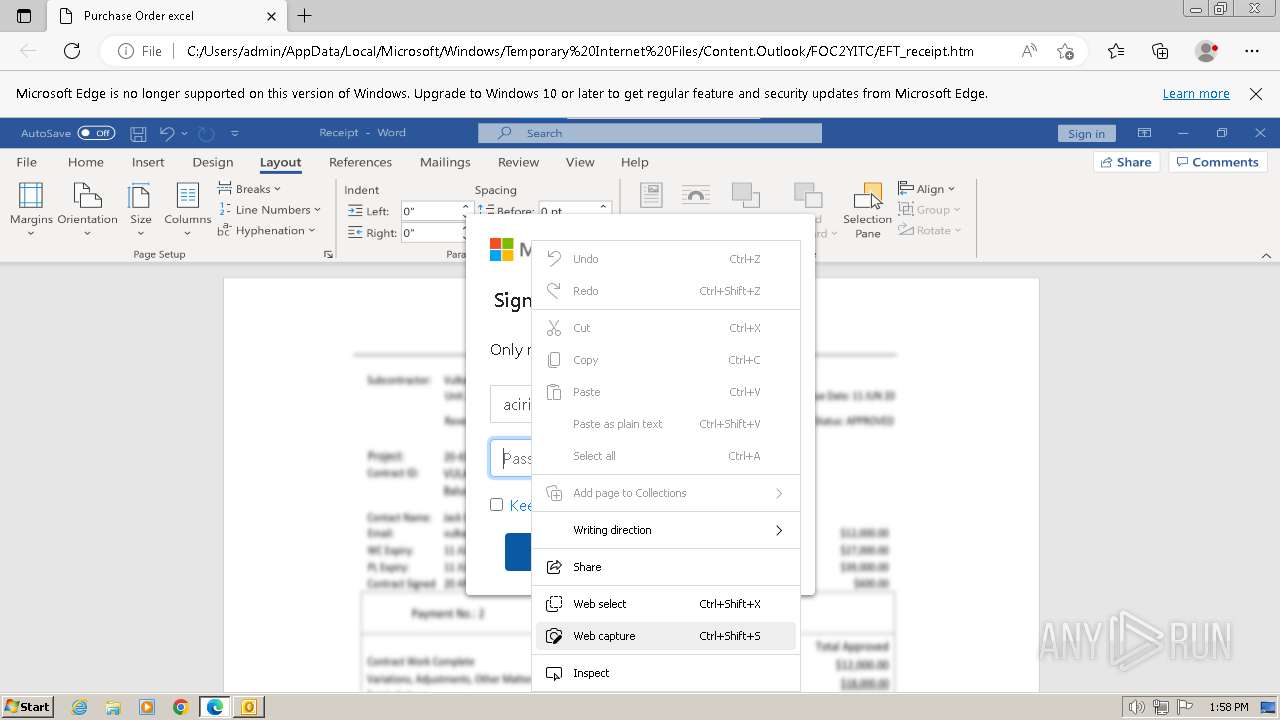Image resolution: width=1280 pixels, height=720 pixels.
Task: Click the Edge address bar URL
Action: click(580, 51)
